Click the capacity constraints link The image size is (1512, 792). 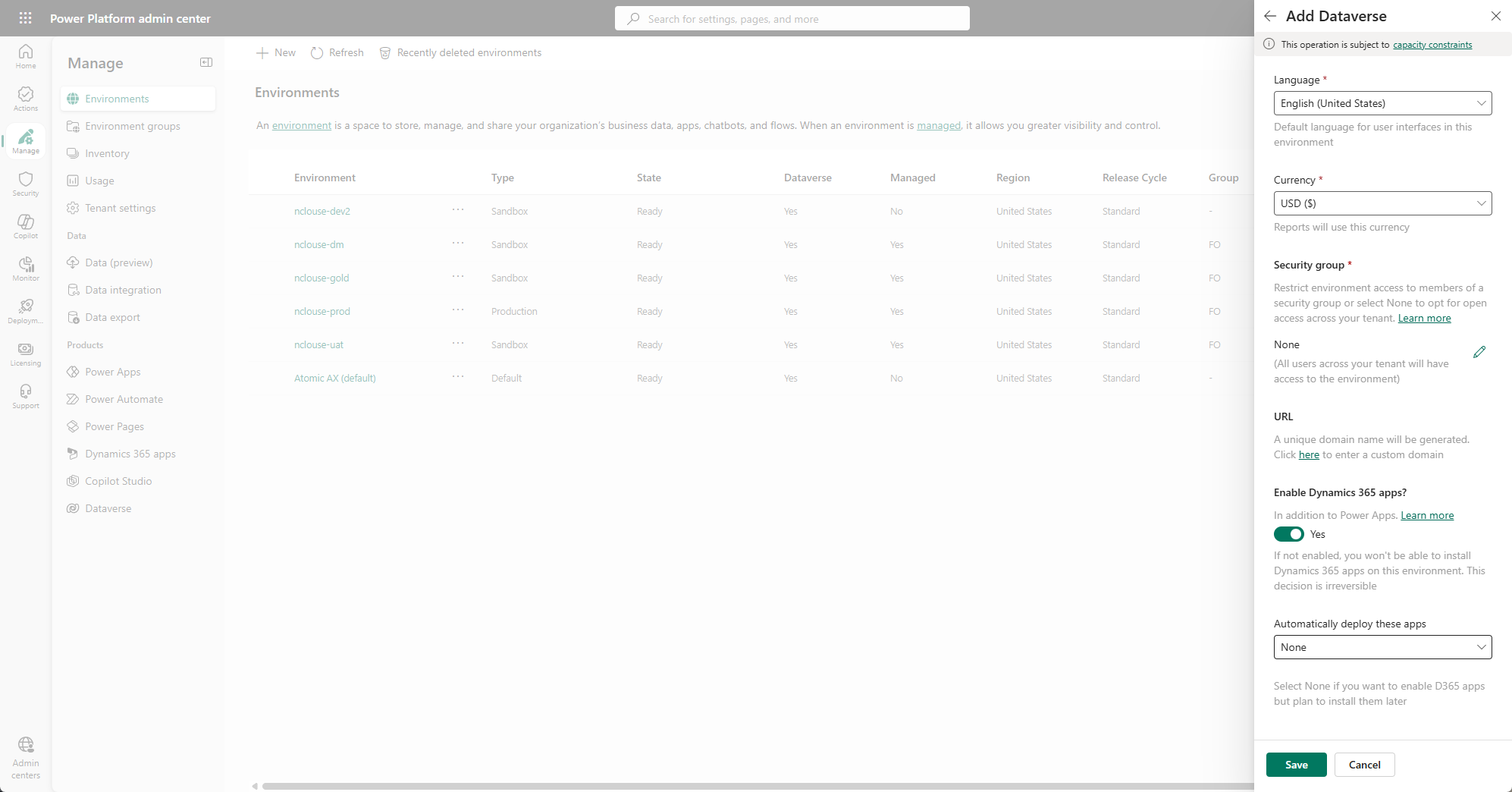pyautogui.click(x=1432, y=45)
